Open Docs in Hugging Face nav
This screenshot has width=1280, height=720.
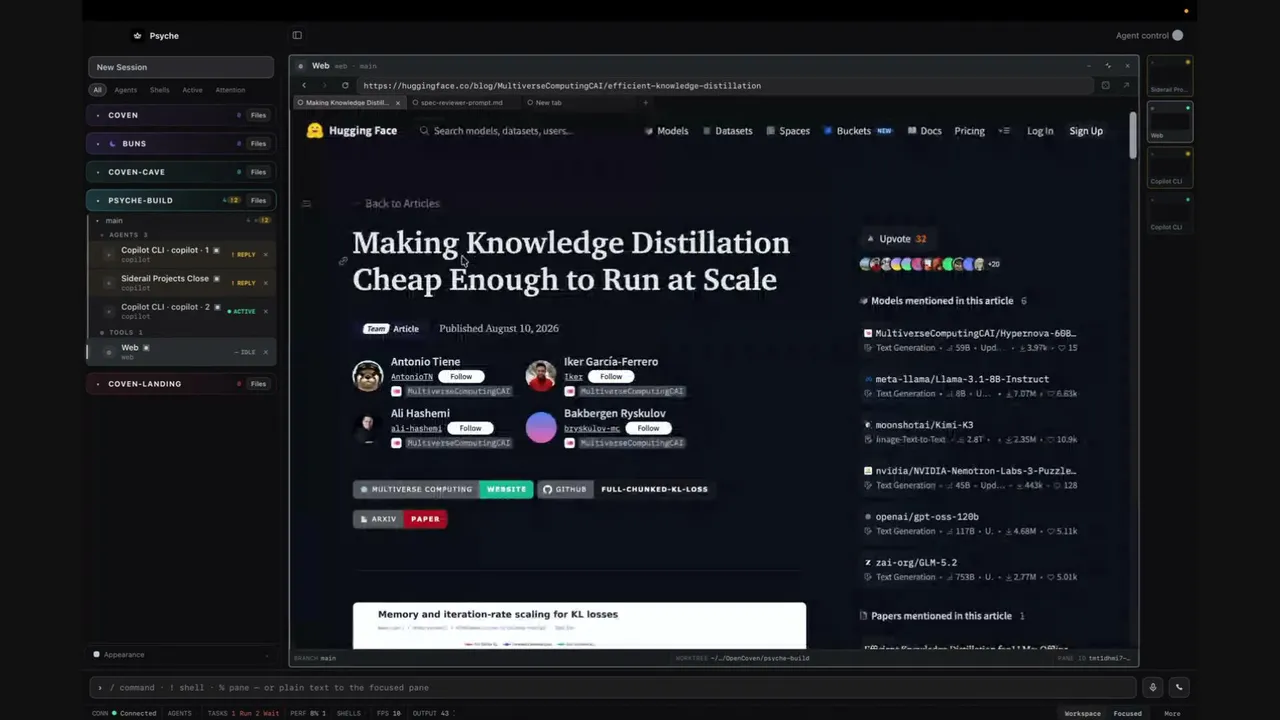click(925, 131)
